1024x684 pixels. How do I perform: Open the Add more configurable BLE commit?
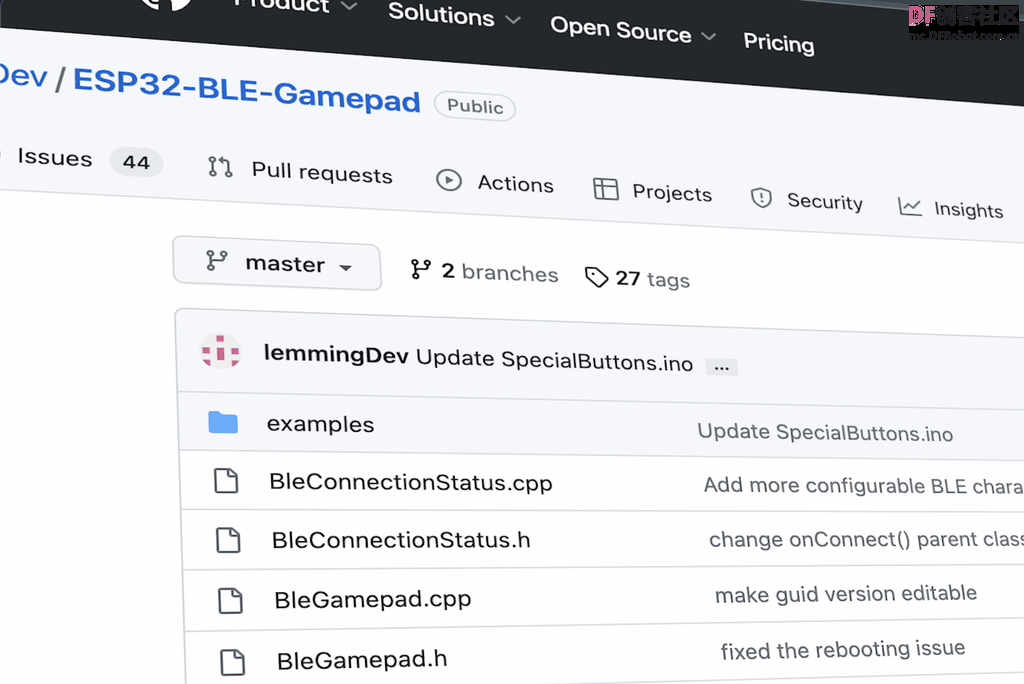point(863,485)
